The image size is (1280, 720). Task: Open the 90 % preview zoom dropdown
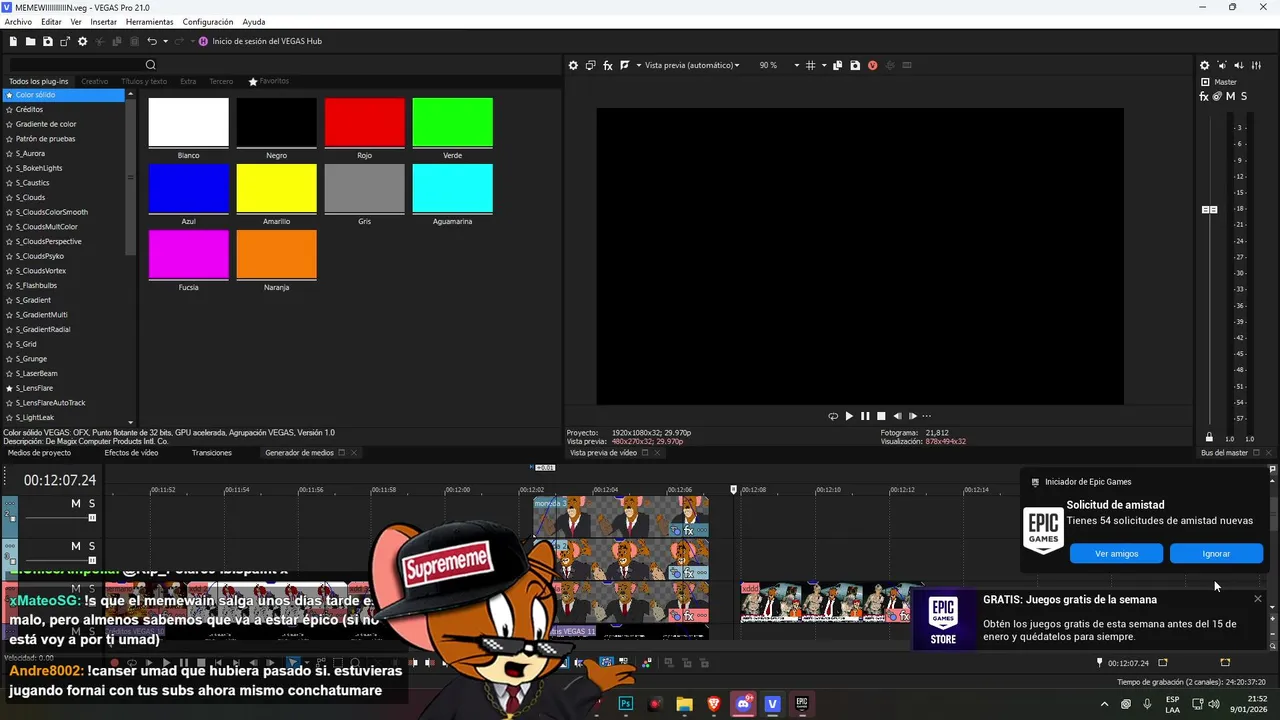point(780,65)
